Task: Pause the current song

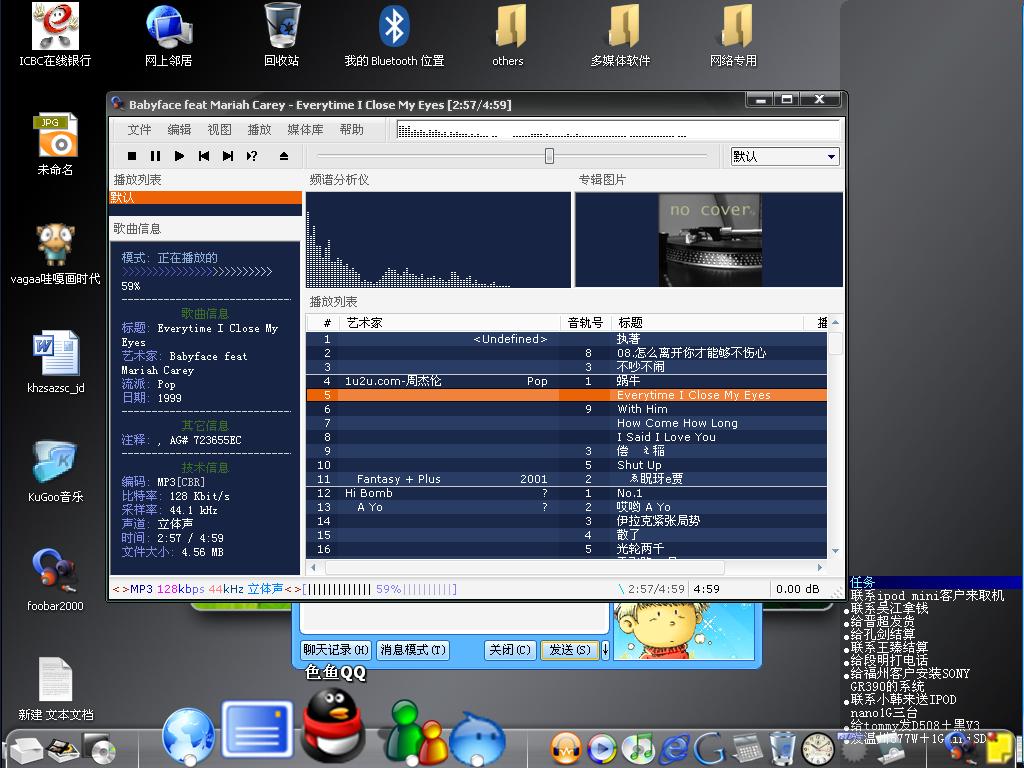Action: point(155,156)
